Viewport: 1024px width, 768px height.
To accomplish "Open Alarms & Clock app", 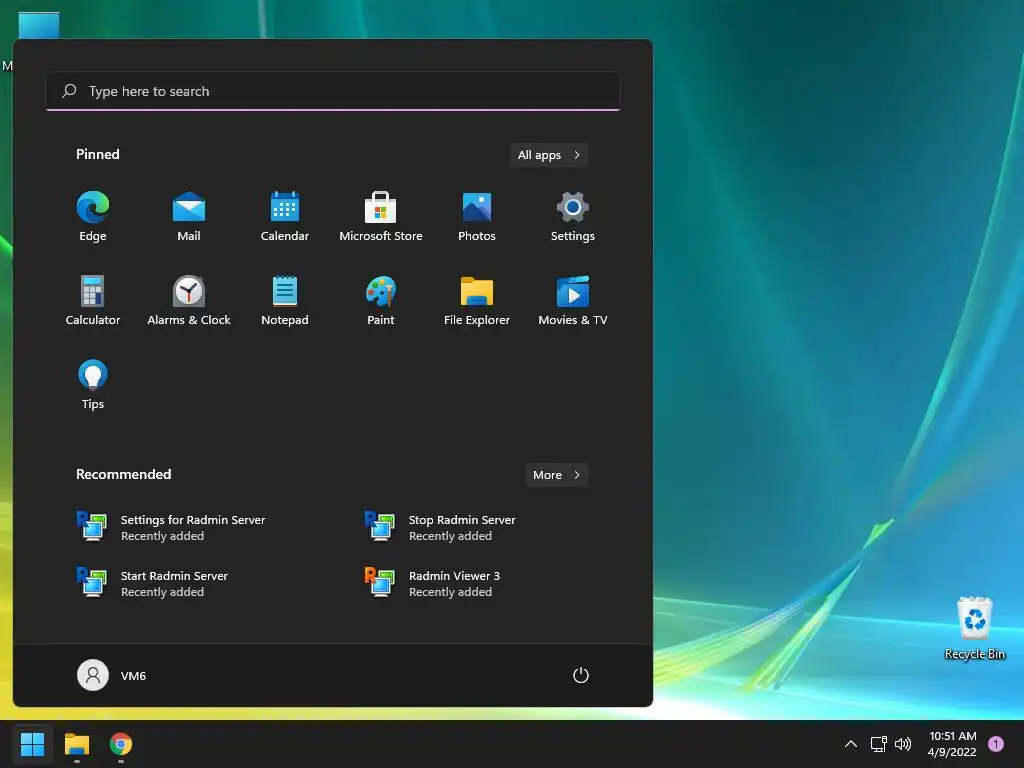I will pyautogui.click(x=189, y=300).
